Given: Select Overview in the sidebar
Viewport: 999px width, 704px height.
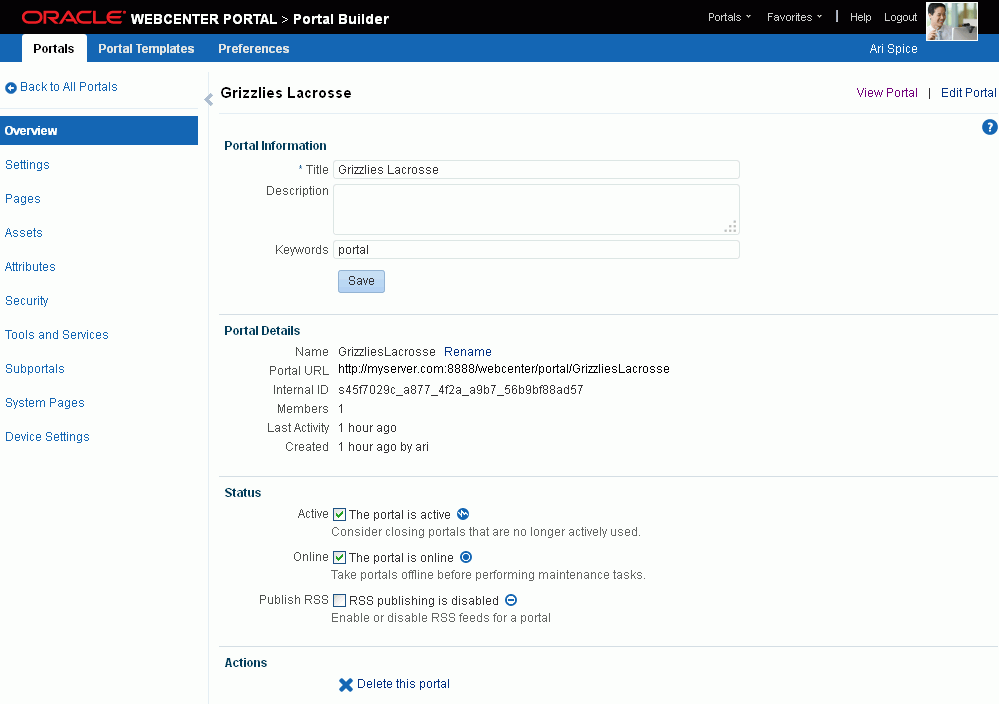Looking at the screenshot, I should (x=99, y=131).
